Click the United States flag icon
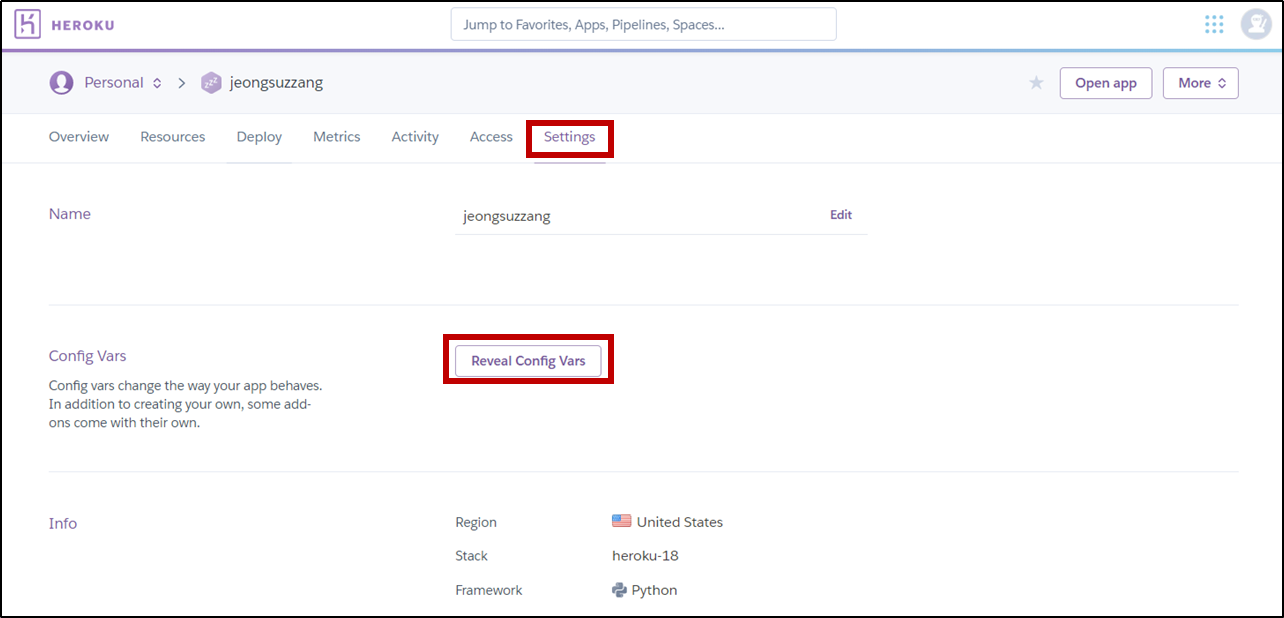1284x618 pixels. pyautogui.click(x=621, y=521)
